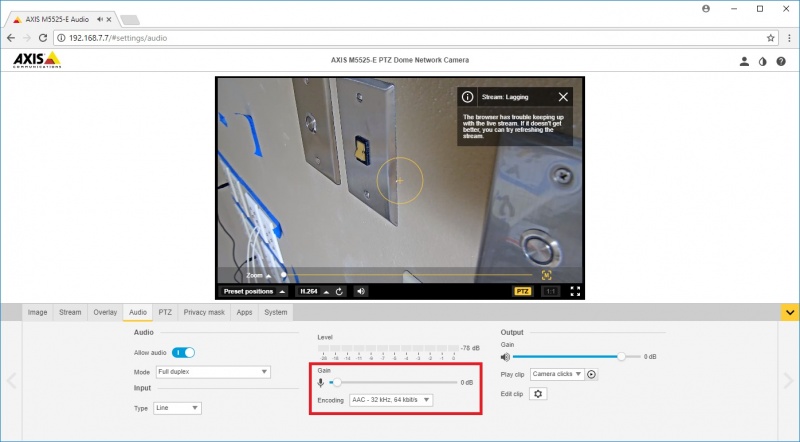Open the Mode Full duplex dropdown
The width and height of the screenshot is (800, 442).
point(213,372)
